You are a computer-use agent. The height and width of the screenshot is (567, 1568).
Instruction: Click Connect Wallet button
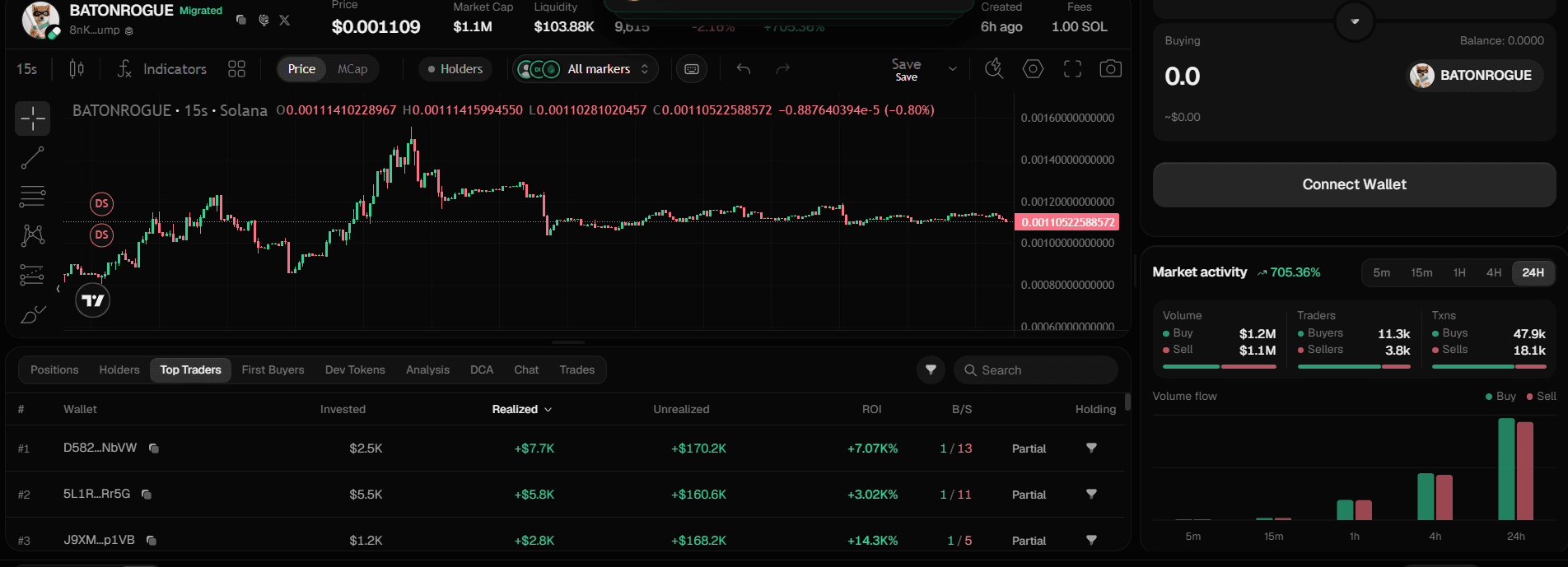(x=1354, y=184)
